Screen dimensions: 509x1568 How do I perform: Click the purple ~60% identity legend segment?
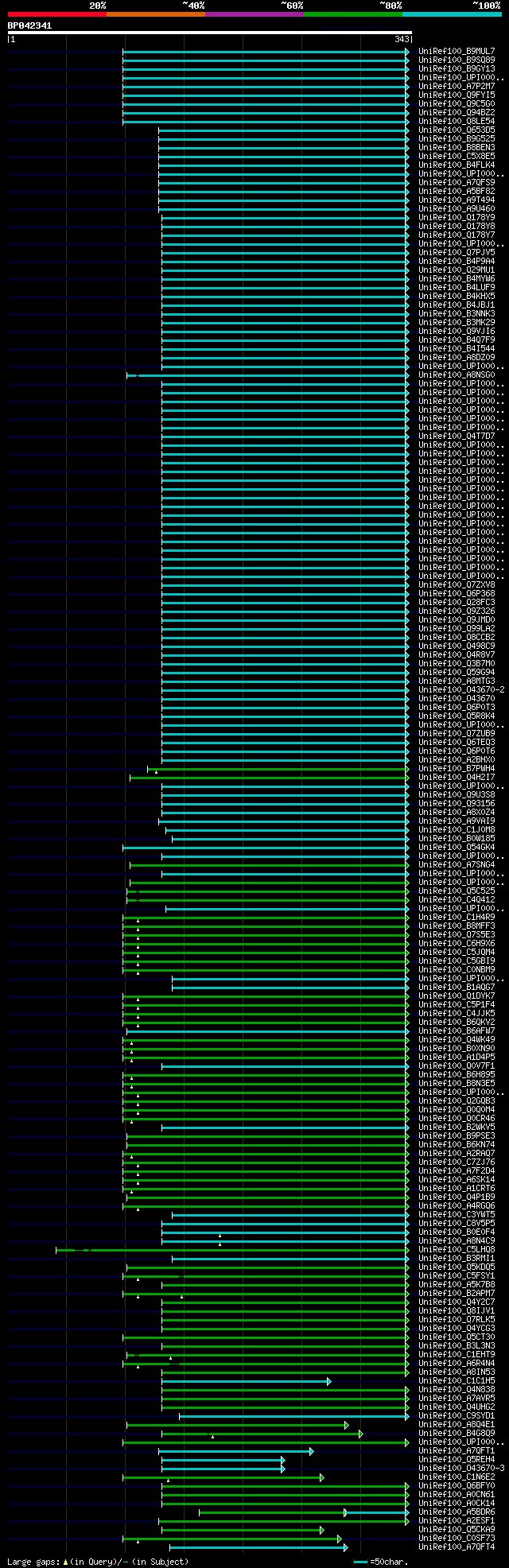[254, 14]
